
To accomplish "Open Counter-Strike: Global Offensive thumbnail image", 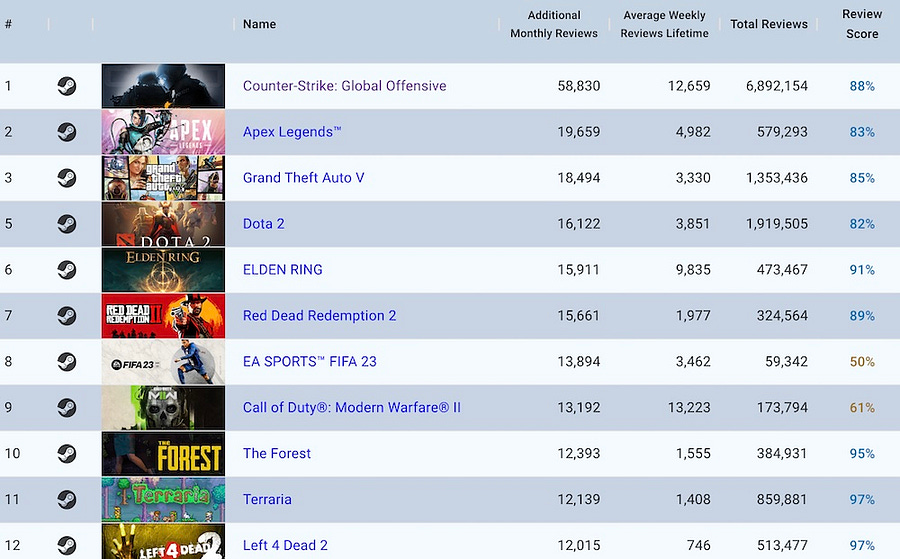I will pyautogui.click(x=163, y=86).
